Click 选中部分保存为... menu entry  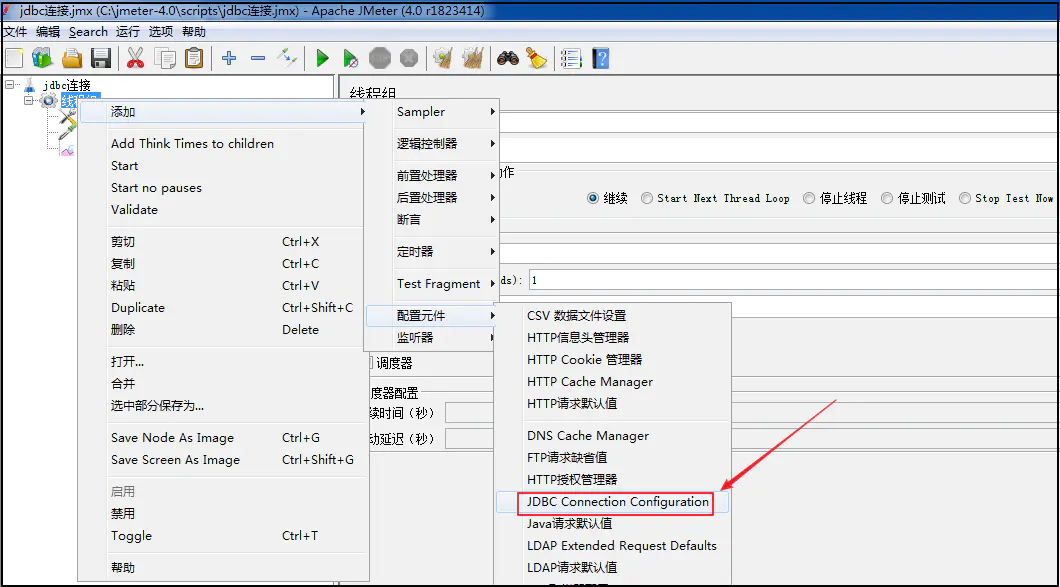click(222, 406)
